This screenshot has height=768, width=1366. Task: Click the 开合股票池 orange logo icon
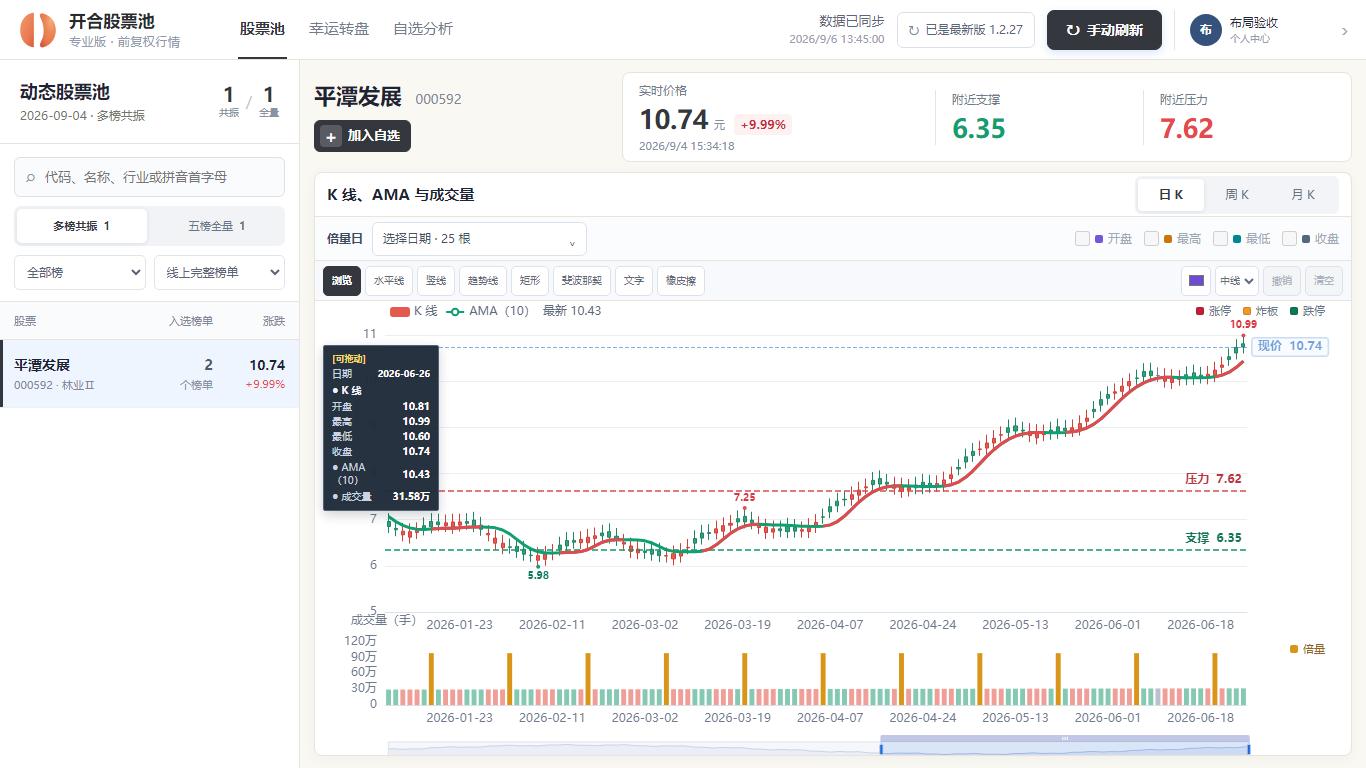(39, 30)
